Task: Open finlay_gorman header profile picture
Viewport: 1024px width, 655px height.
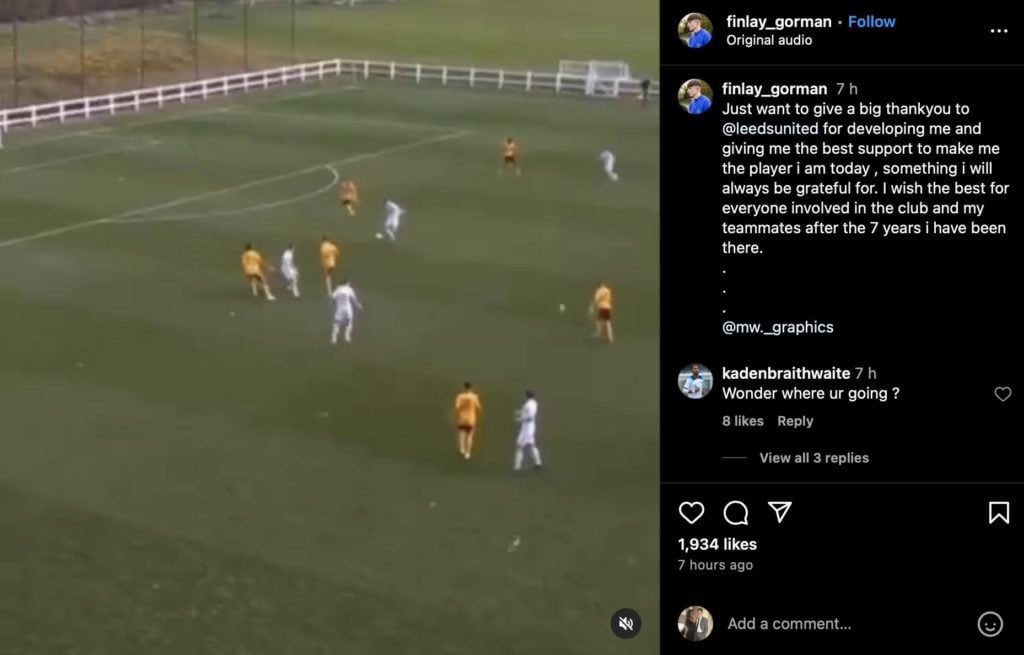Action: (695, 30)
